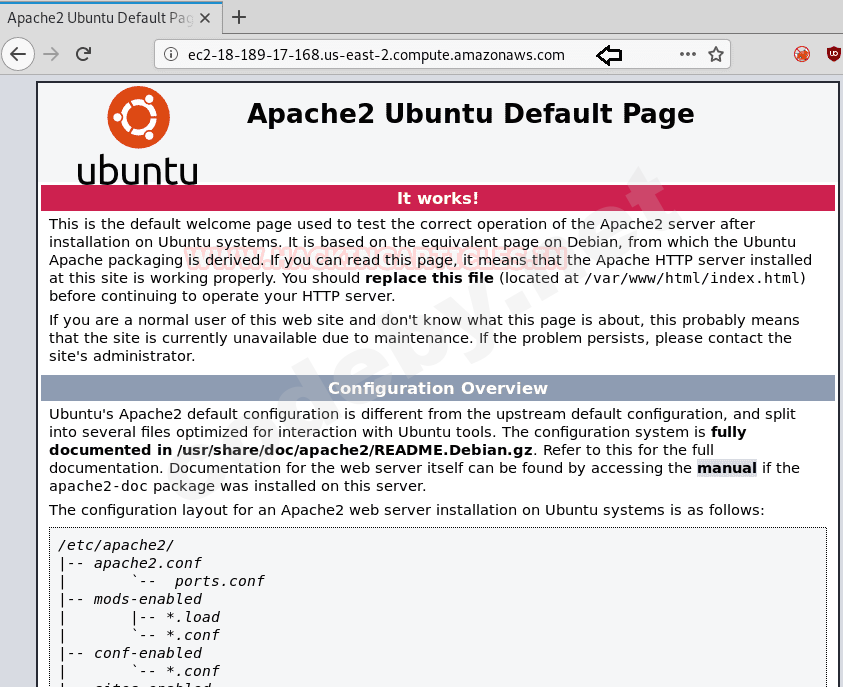843x687 pixels.
Task: Open the page actions three-dots menu
Action: 688,54
